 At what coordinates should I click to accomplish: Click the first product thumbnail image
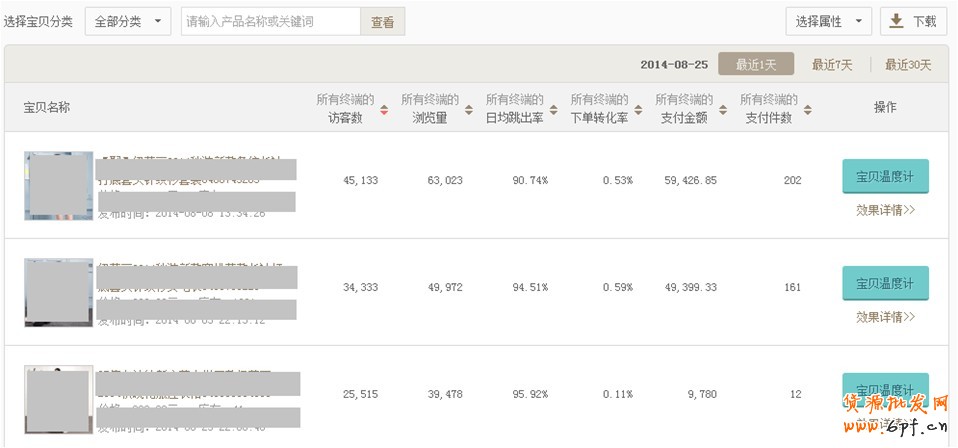point(59,186)
